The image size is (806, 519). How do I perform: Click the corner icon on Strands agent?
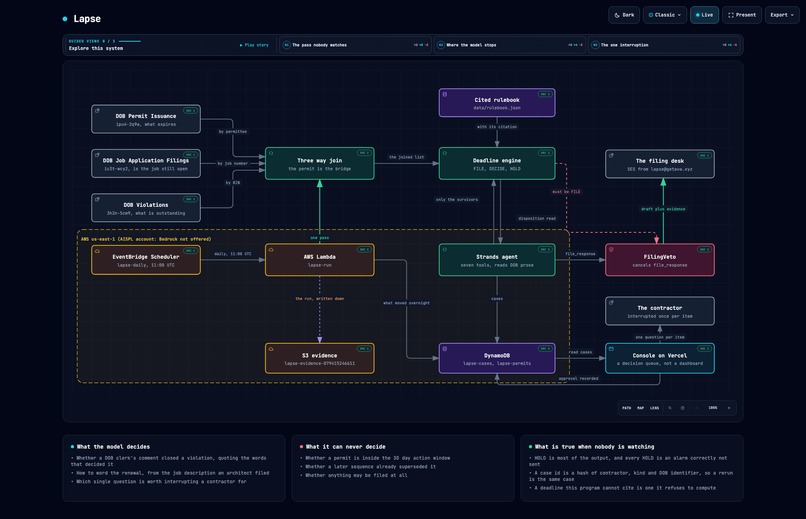click(x=445, y=250)
